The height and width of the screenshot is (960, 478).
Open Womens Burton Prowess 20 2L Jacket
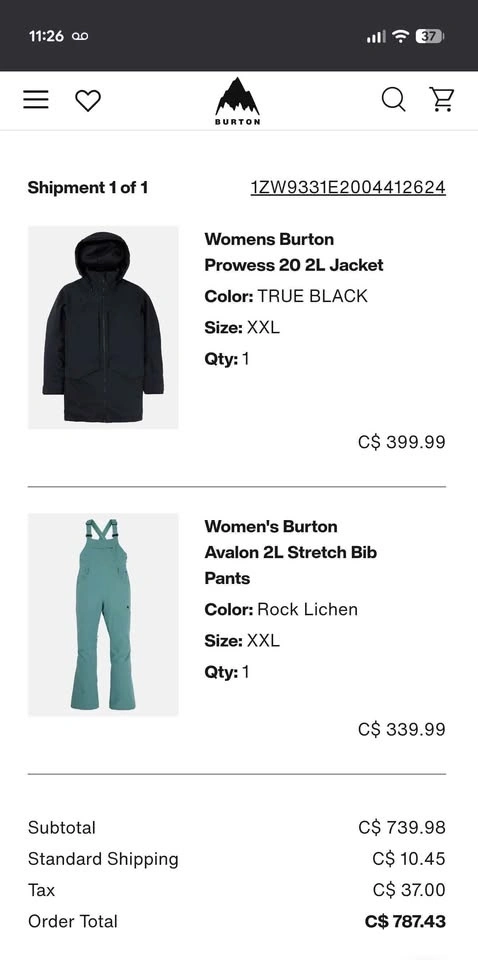[294, 252]
